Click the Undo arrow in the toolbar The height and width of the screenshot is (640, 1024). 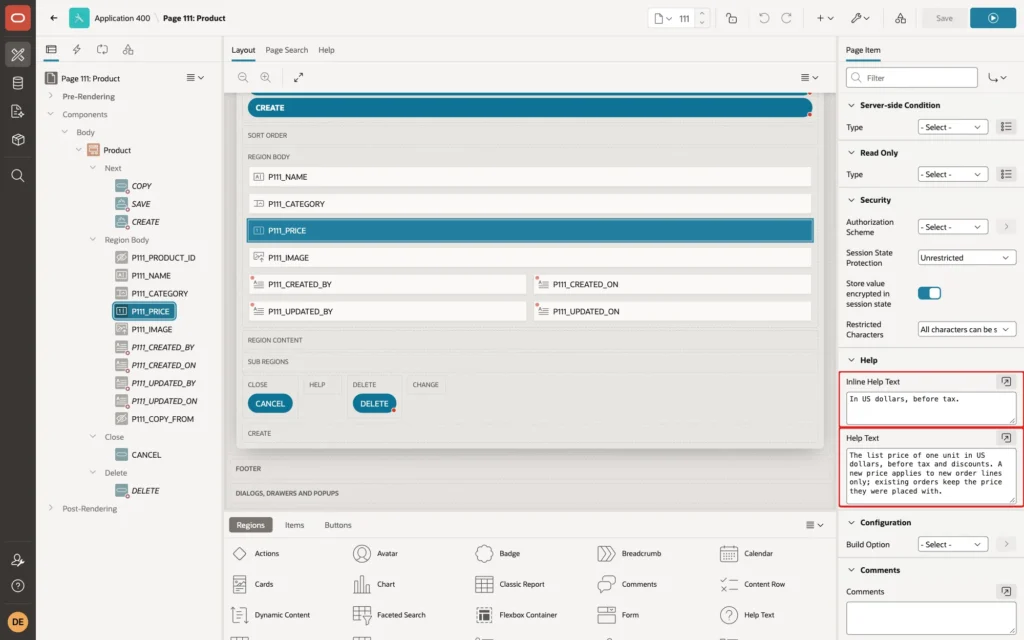tap(763, 18)
